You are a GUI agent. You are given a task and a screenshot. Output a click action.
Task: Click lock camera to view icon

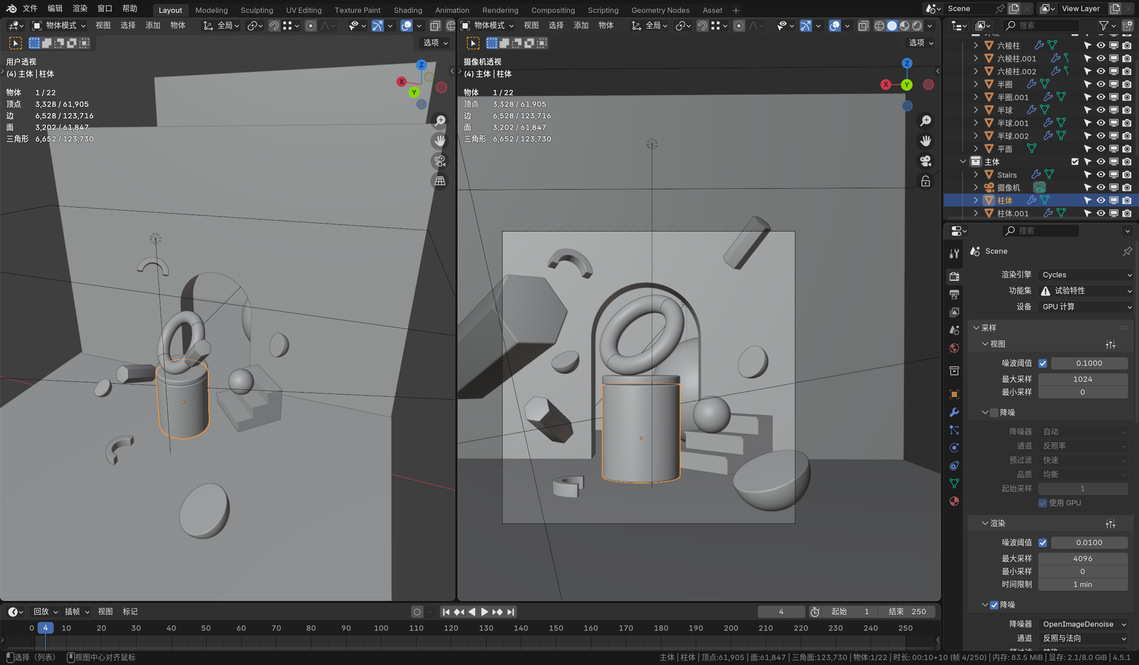926,181
